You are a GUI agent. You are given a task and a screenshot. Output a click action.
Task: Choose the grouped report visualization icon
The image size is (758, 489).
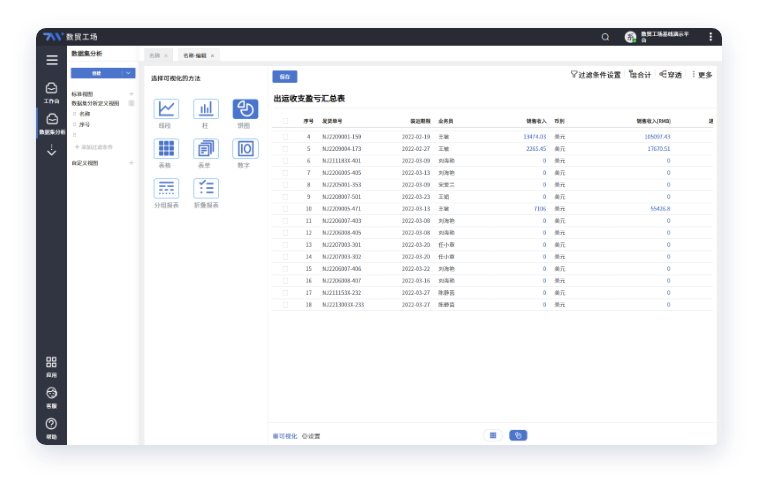[x=166, y=188]
